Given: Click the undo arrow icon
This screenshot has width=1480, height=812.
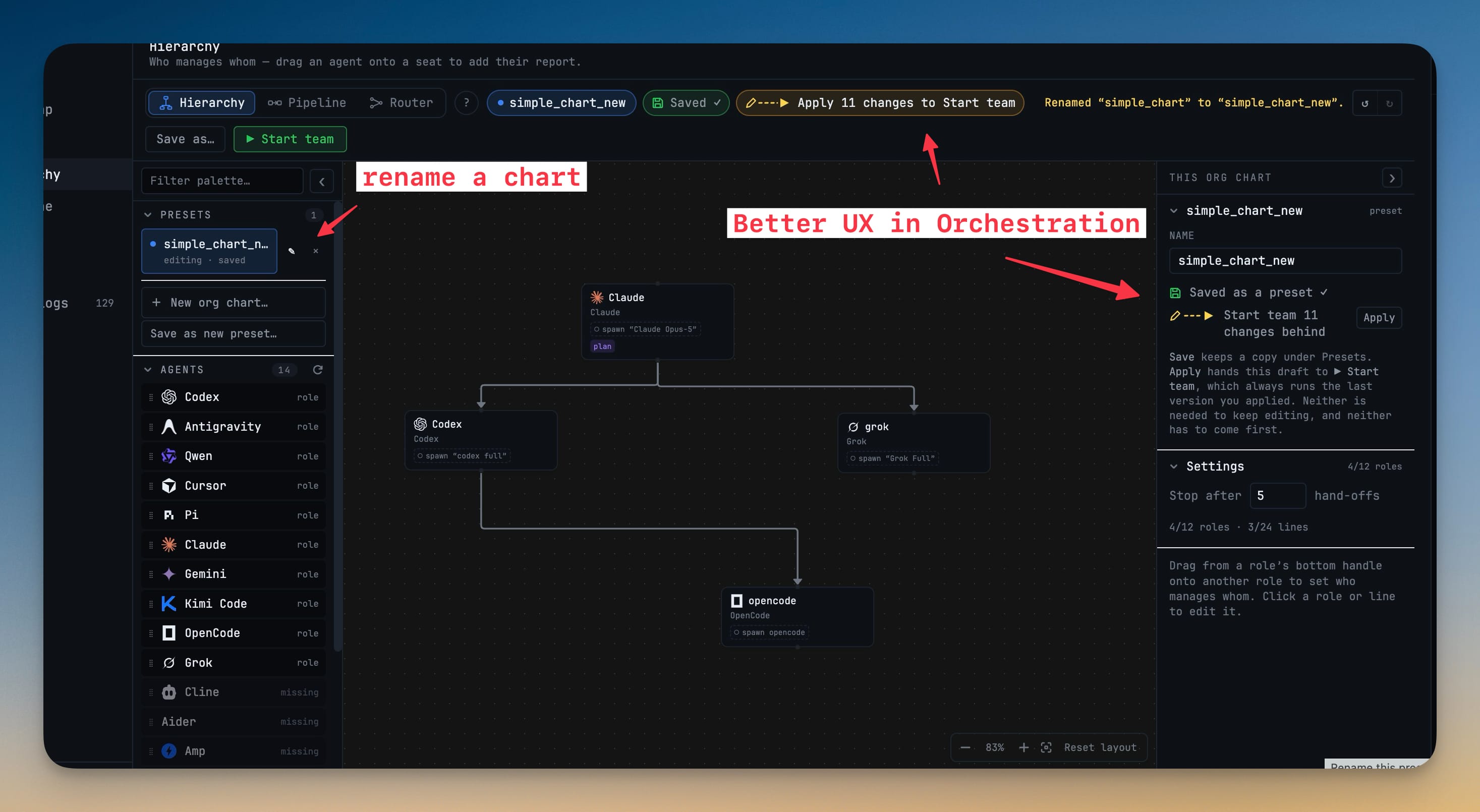Looking at the screenshot, I should click(1365, 103).
